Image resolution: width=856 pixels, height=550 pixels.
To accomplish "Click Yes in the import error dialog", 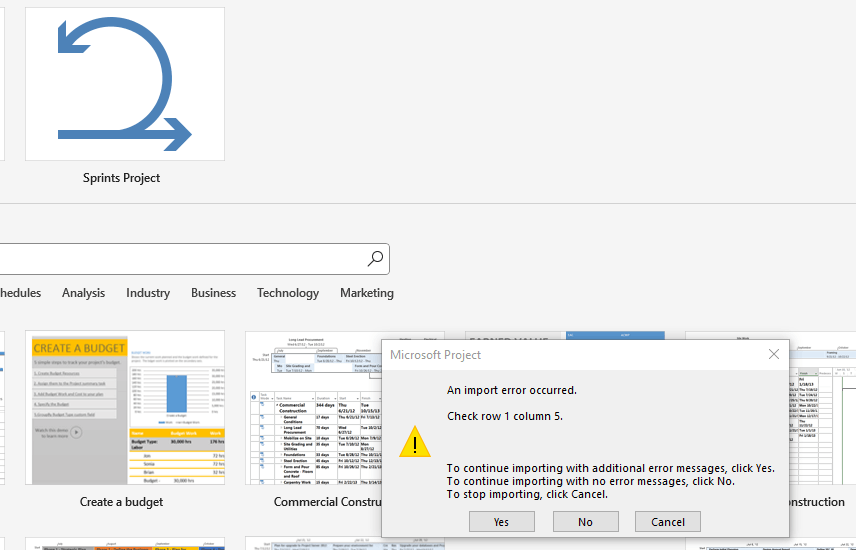I will coord(501,522).
